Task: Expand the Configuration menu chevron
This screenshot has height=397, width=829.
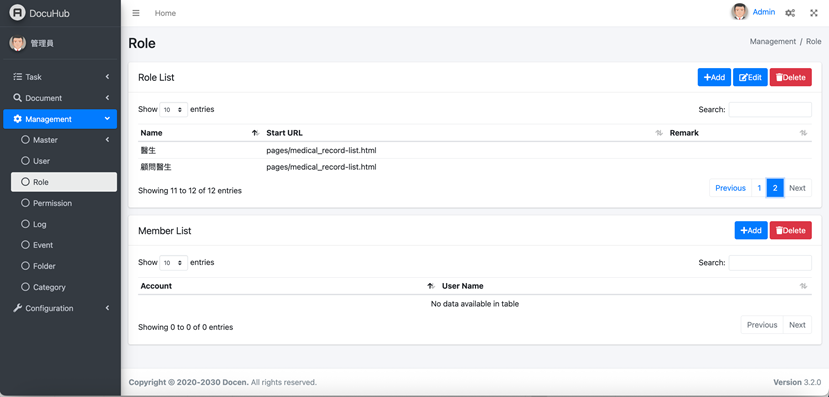Action: tap(107, 308)
